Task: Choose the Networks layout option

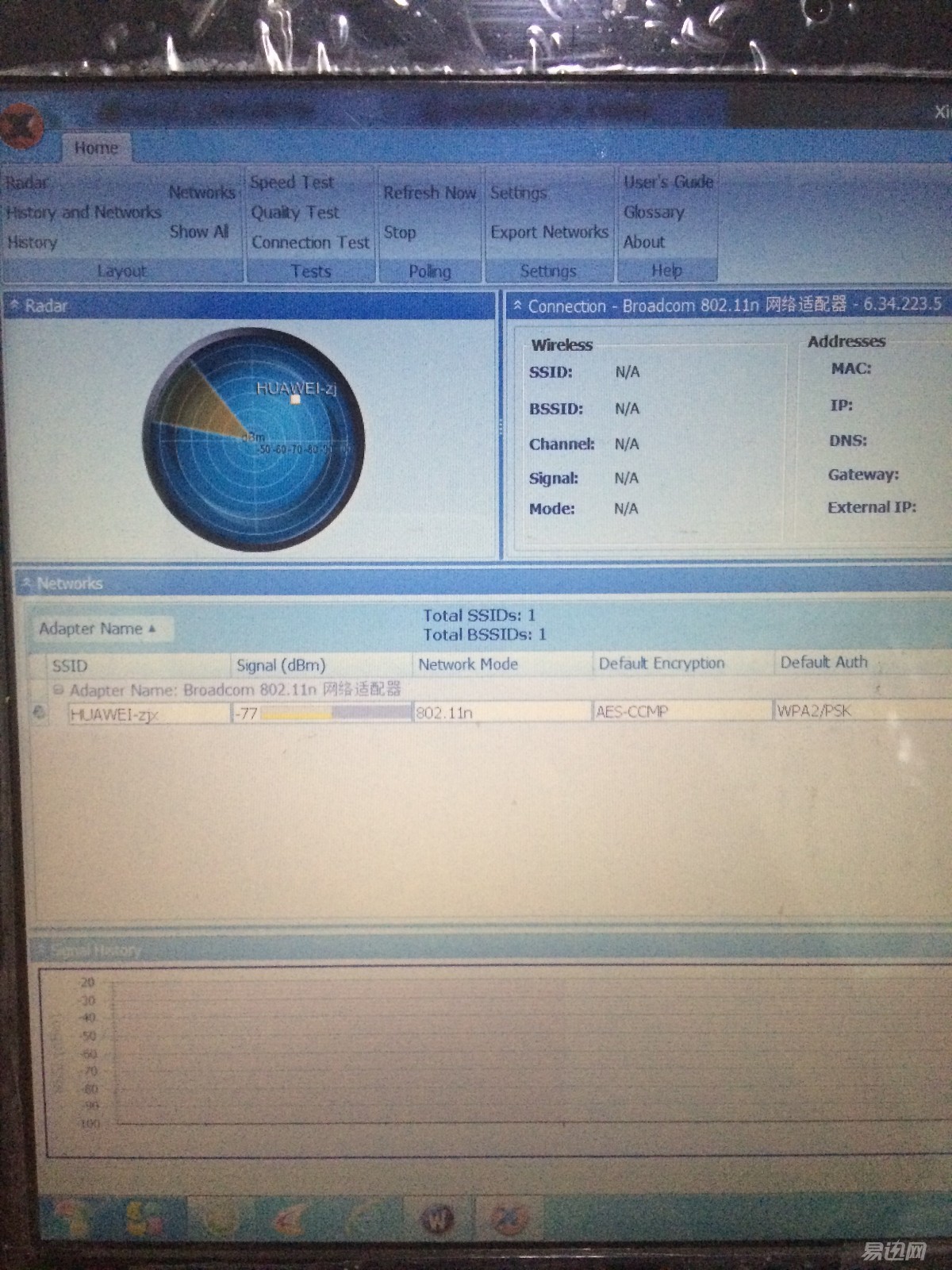Action: (202, 192)
